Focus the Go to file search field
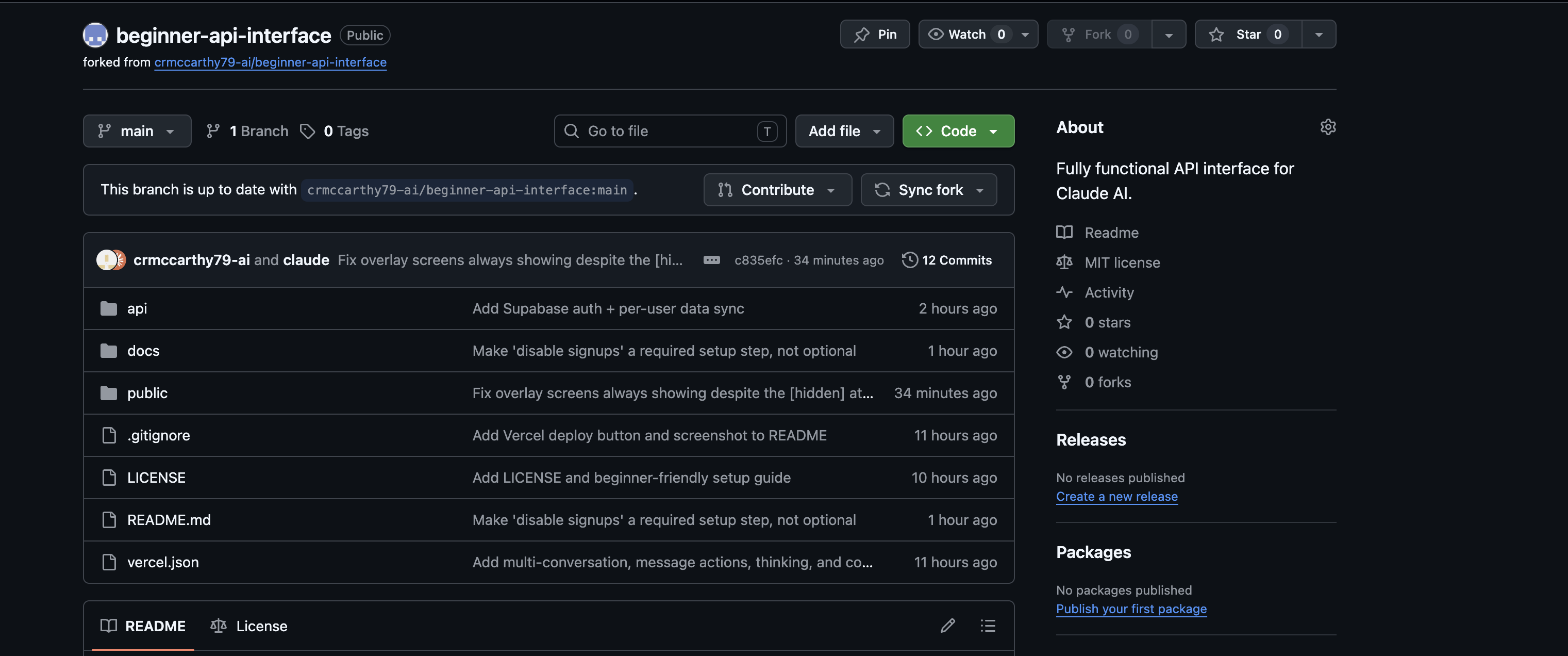This screenshot has width=1568, height=656. tap(670, 131)
